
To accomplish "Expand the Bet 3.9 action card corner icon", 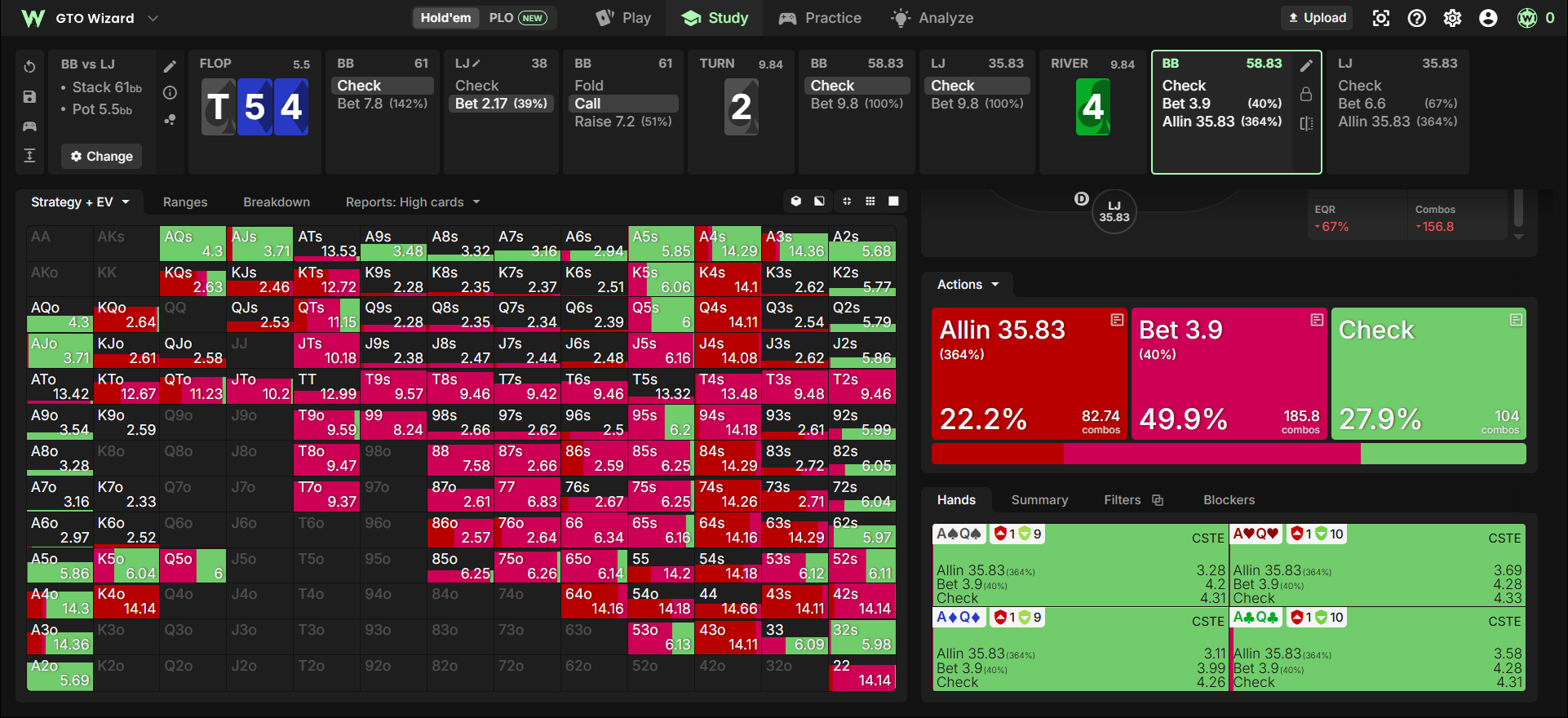I will tap(1317, 320).
